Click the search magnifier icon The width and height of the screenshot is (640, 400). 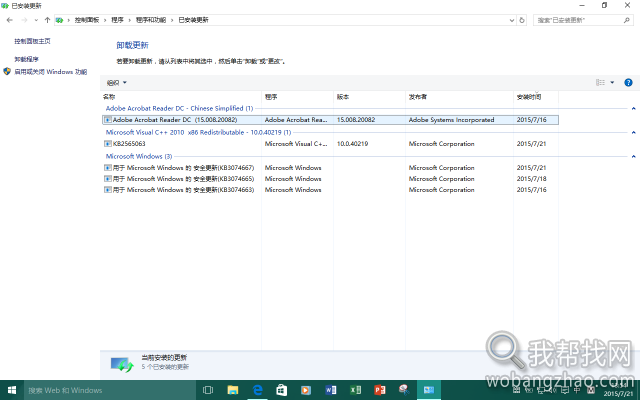pos(627,20)
